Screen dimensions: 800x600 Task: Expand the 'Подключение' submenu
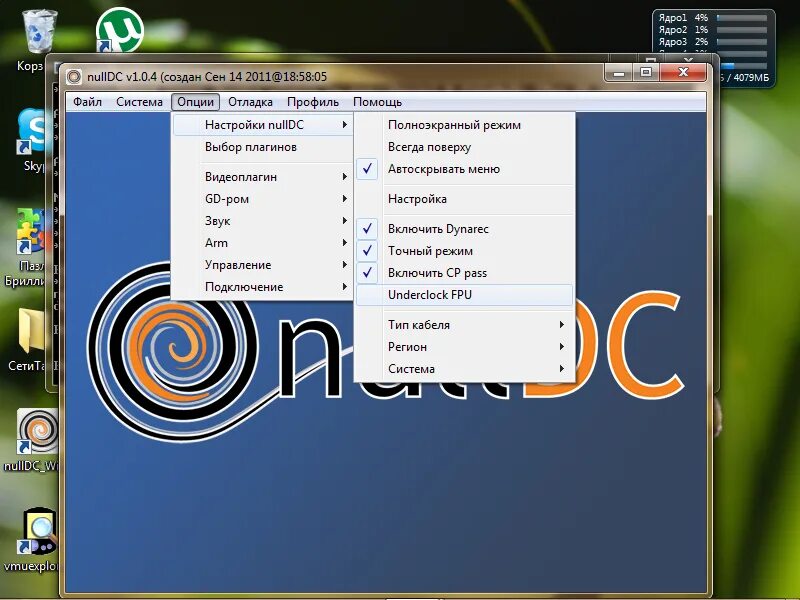(262, 286)
